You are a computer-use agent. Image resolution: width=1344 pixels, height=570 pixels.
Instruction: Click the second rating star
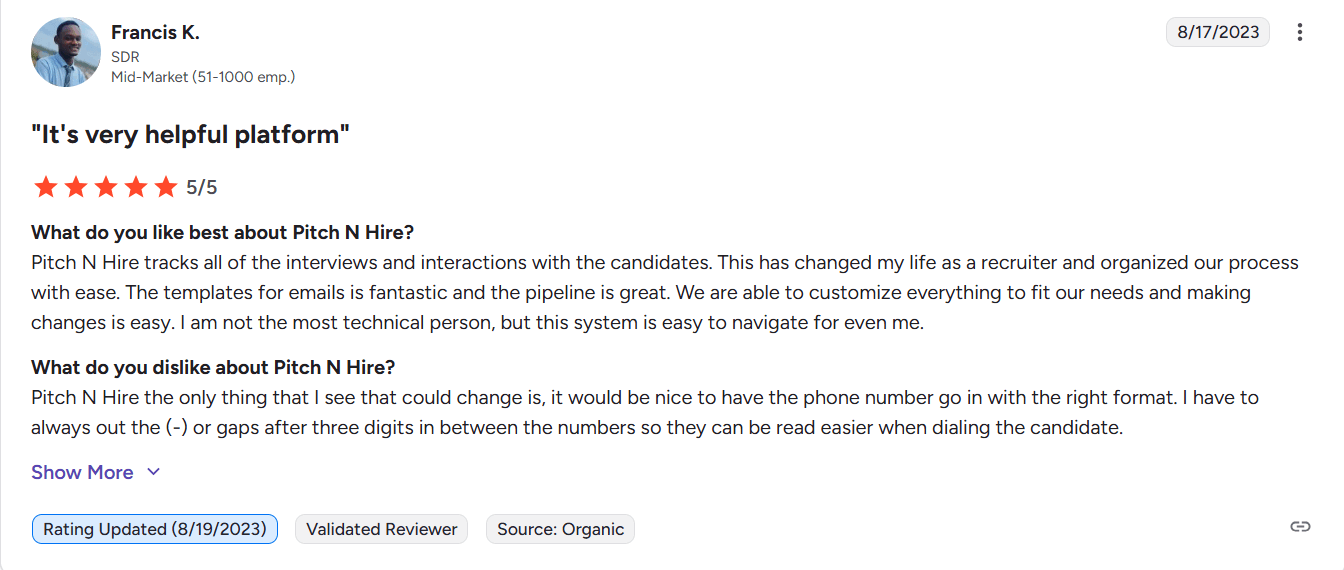point(75,187)
